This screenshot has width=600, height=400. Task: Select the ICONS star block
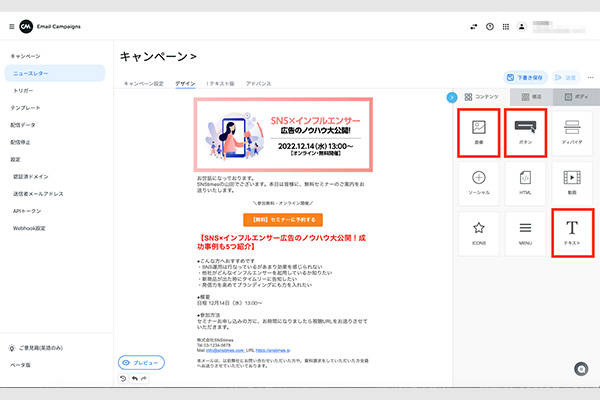[x=478, y=233]
